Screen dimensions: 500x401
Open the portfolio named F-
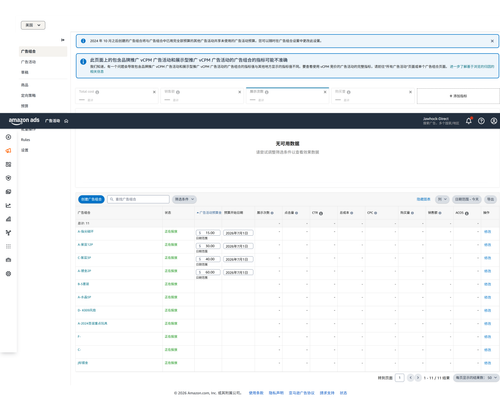coord(79,337)
